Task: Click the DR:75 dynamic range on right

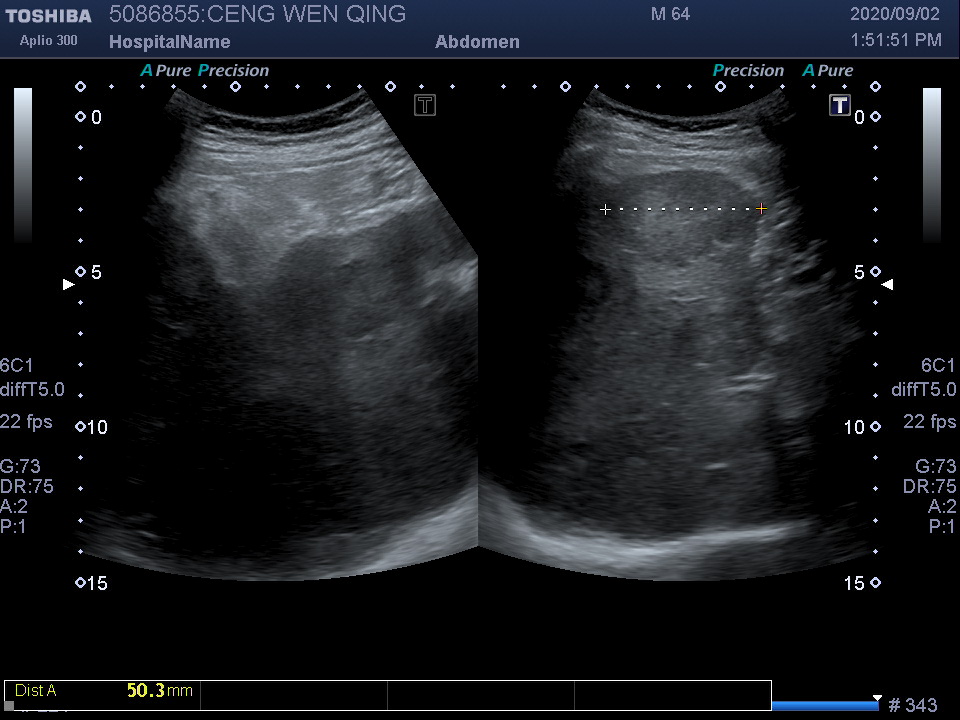Action: pos(929,487)
